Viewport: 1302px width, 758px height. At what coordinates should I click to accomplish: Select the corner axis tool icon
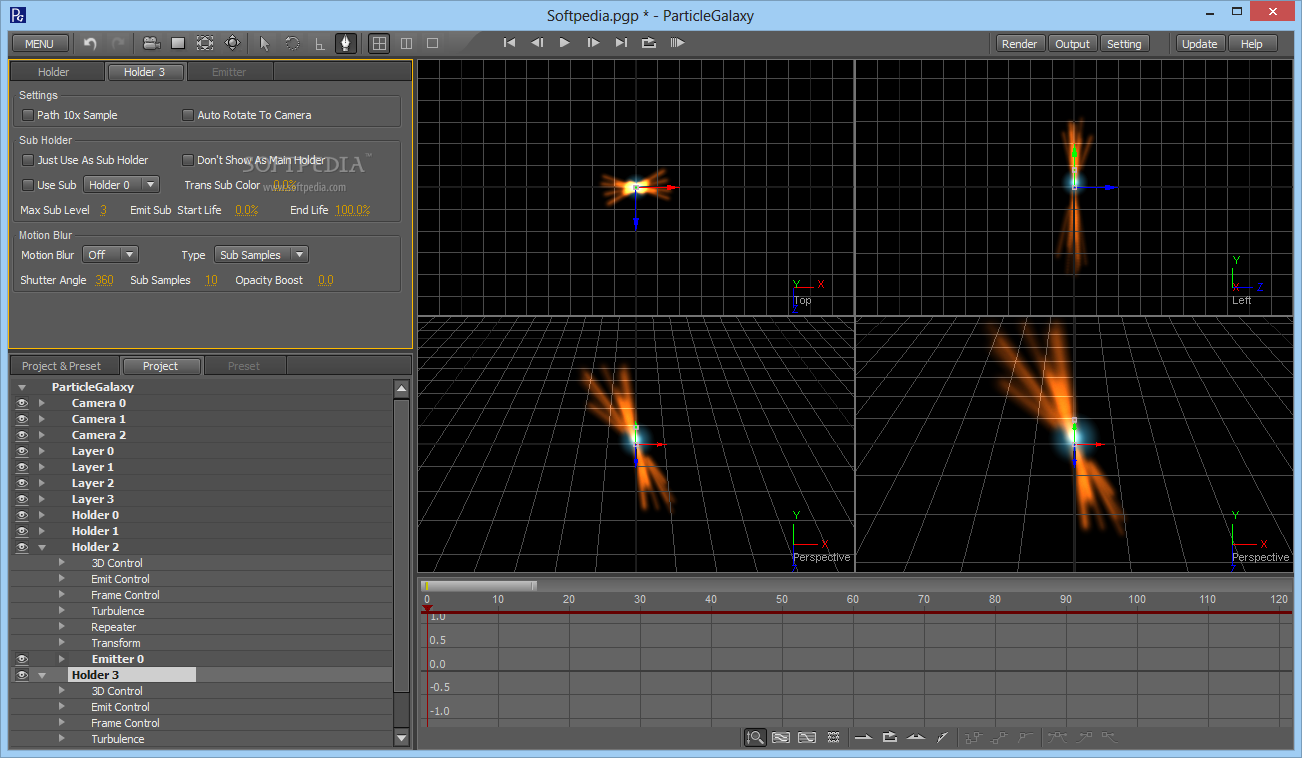click(319, 43)
